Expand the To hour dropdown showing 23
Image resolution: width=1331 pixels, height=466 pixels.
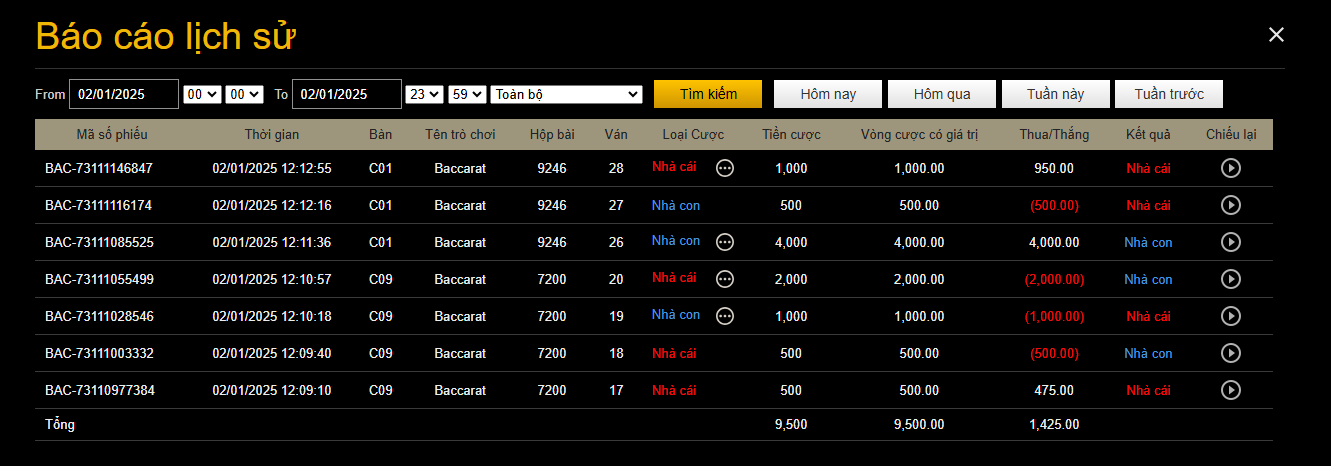click(x=424, y=94)
